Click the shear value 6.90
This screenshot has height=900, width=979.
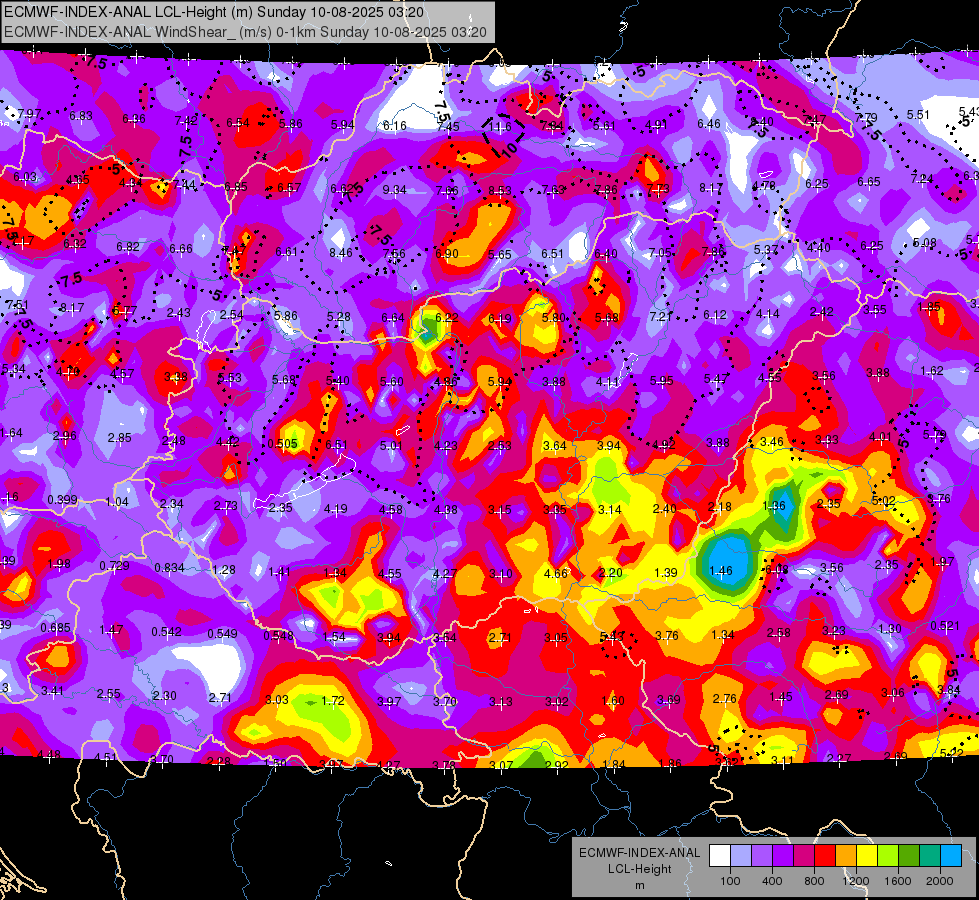tap(446, 254)
